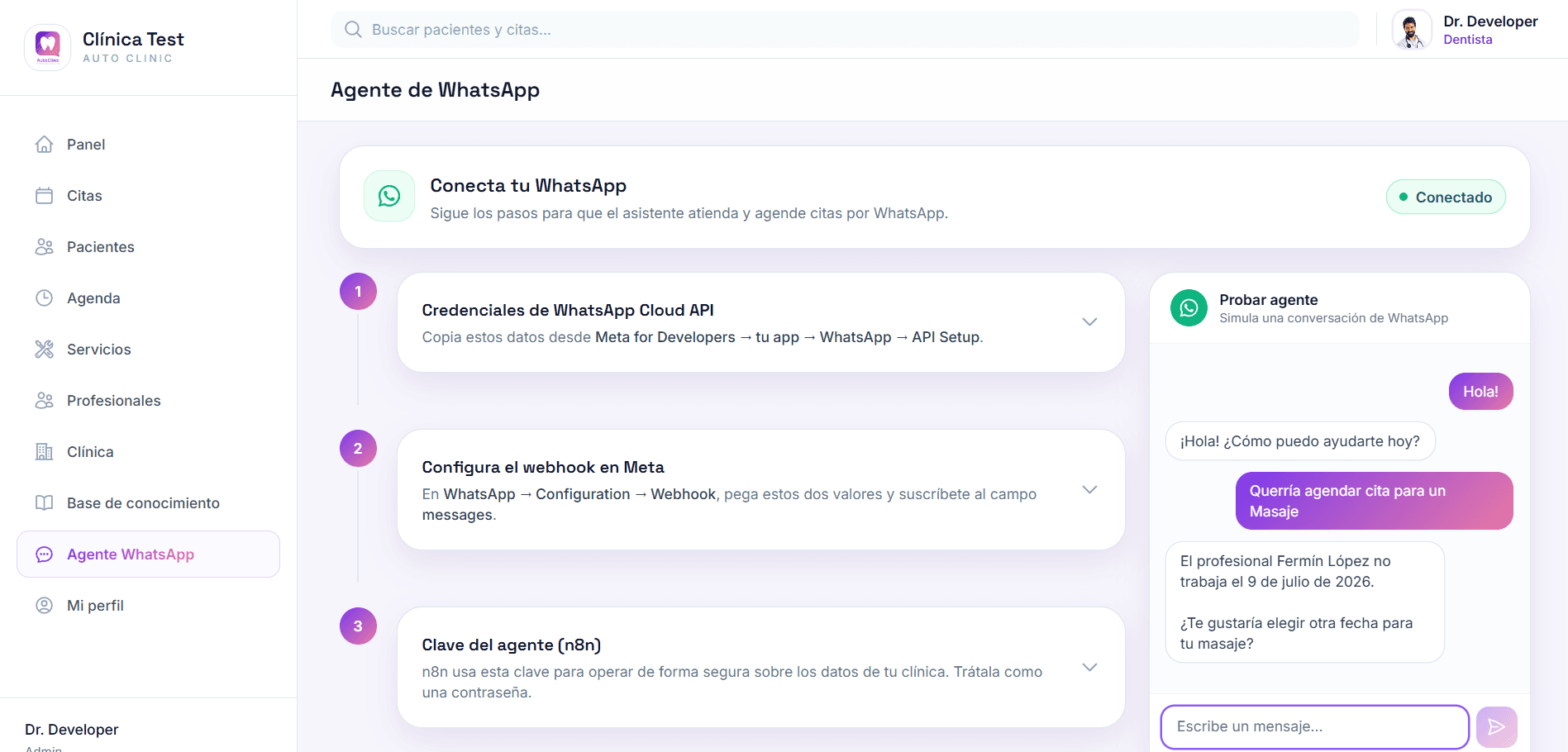This screenshot has height=752, width=1568.
Task: Click the WhatsApp icon in Conecta tu WhatsApp
Action: pyautogui.click(x=389, y=196)
